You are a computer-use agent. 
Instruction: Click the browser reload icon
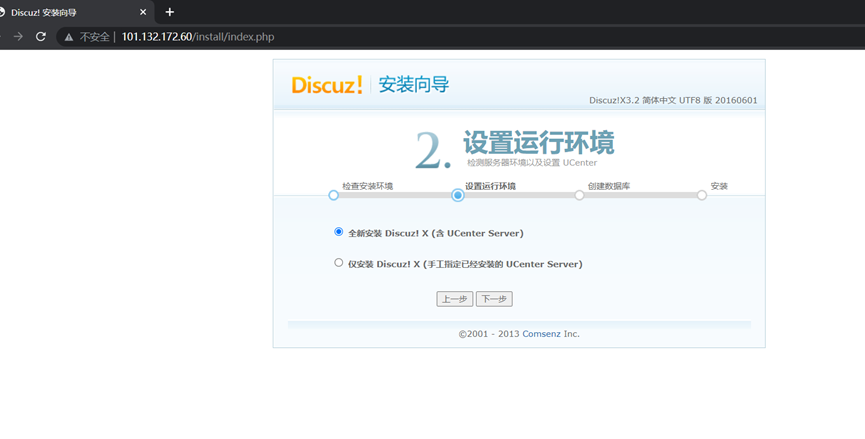click(40, 37)
